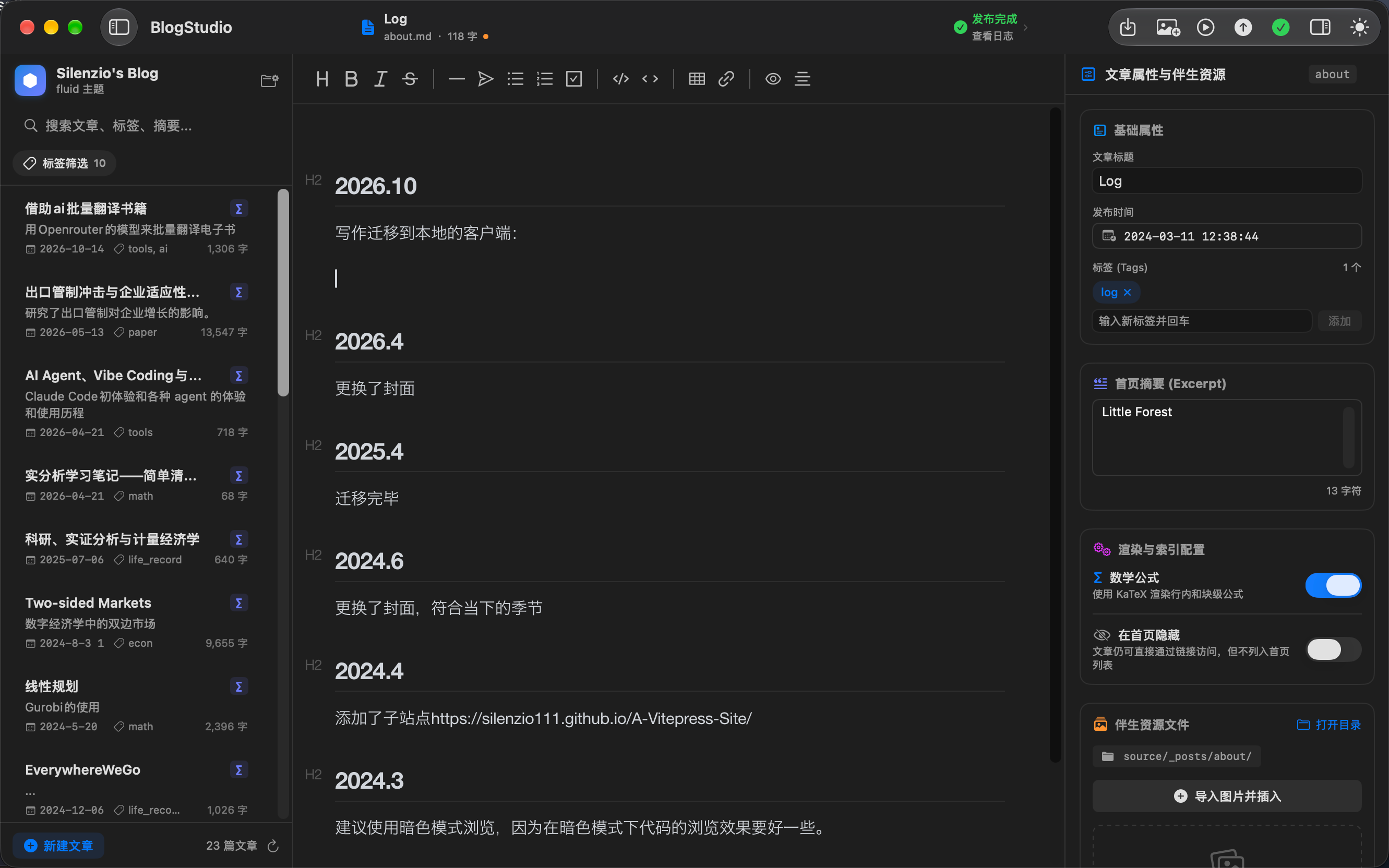Apply italic formatting
The height and width of the screenshot is (868, 1389).
381,79
